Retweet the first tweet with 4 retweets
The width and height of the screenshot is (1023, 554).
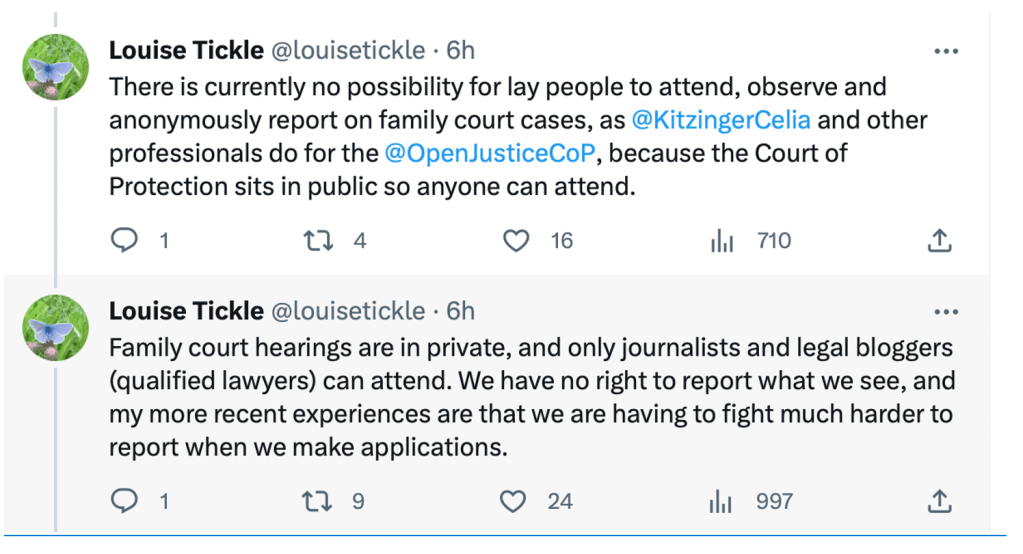point(318,241)
